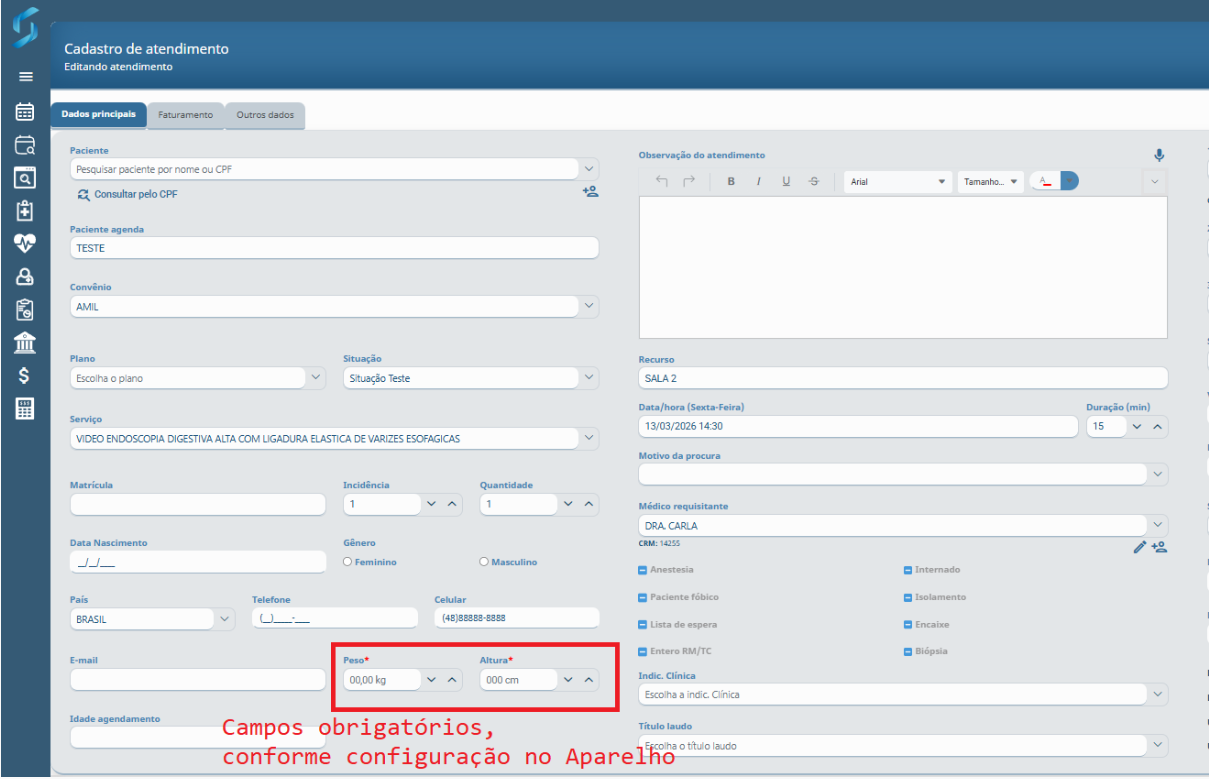Decrease the Peso value
Viewport: 1209px width, 779px height.
click(x=431, y=679)
